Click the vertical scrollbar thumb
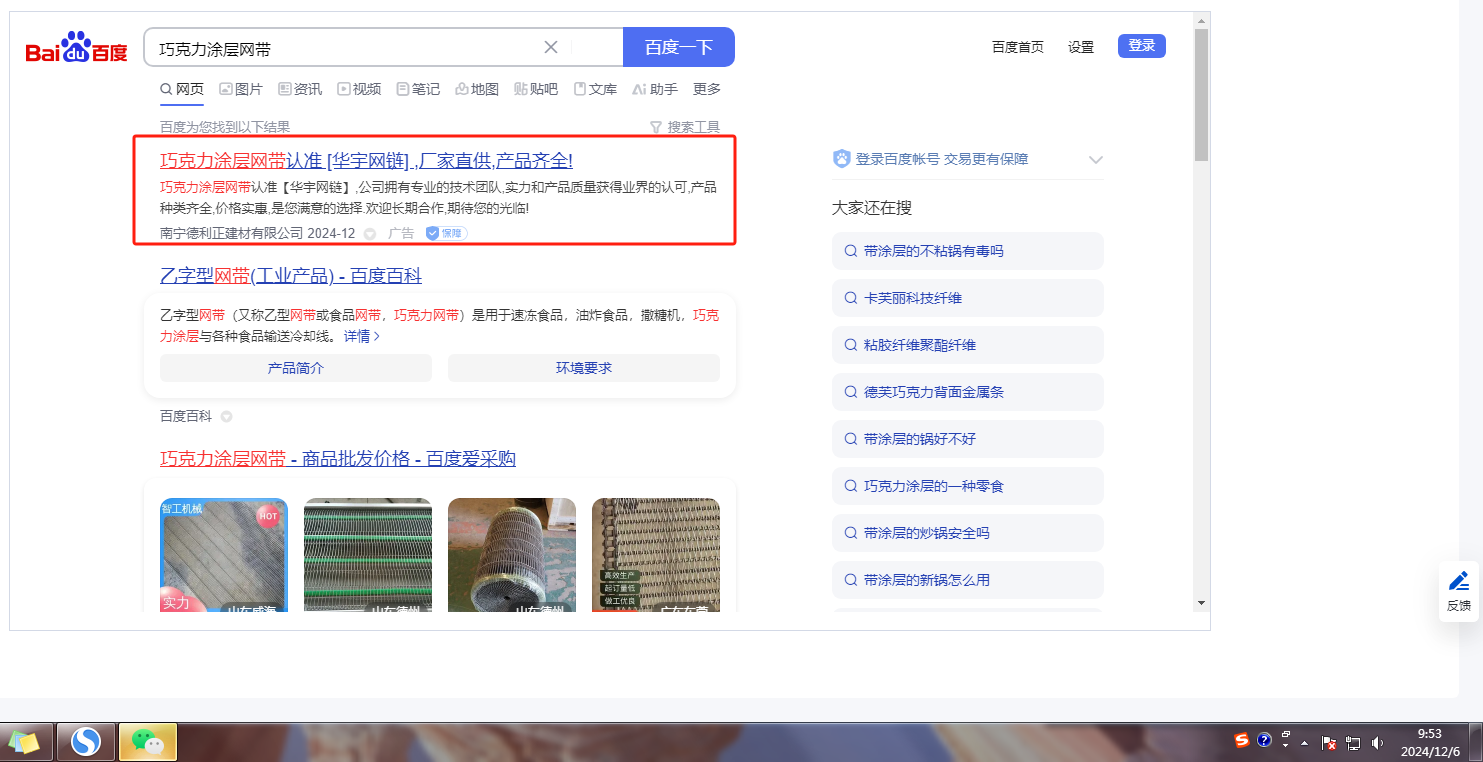 pos(1201,94)
